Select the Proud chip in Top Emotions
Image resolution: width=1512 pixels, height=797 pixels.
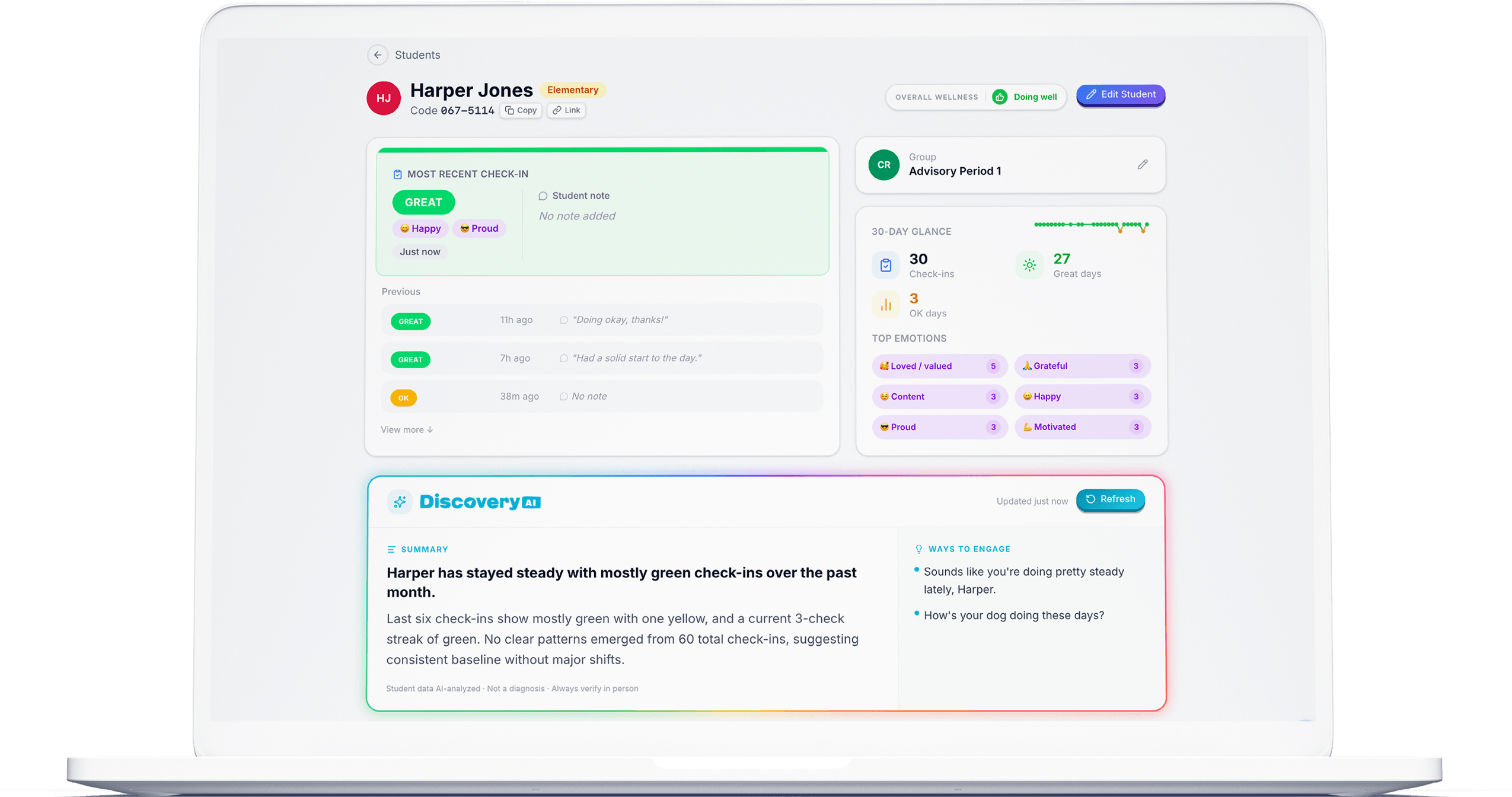point(939,427)
